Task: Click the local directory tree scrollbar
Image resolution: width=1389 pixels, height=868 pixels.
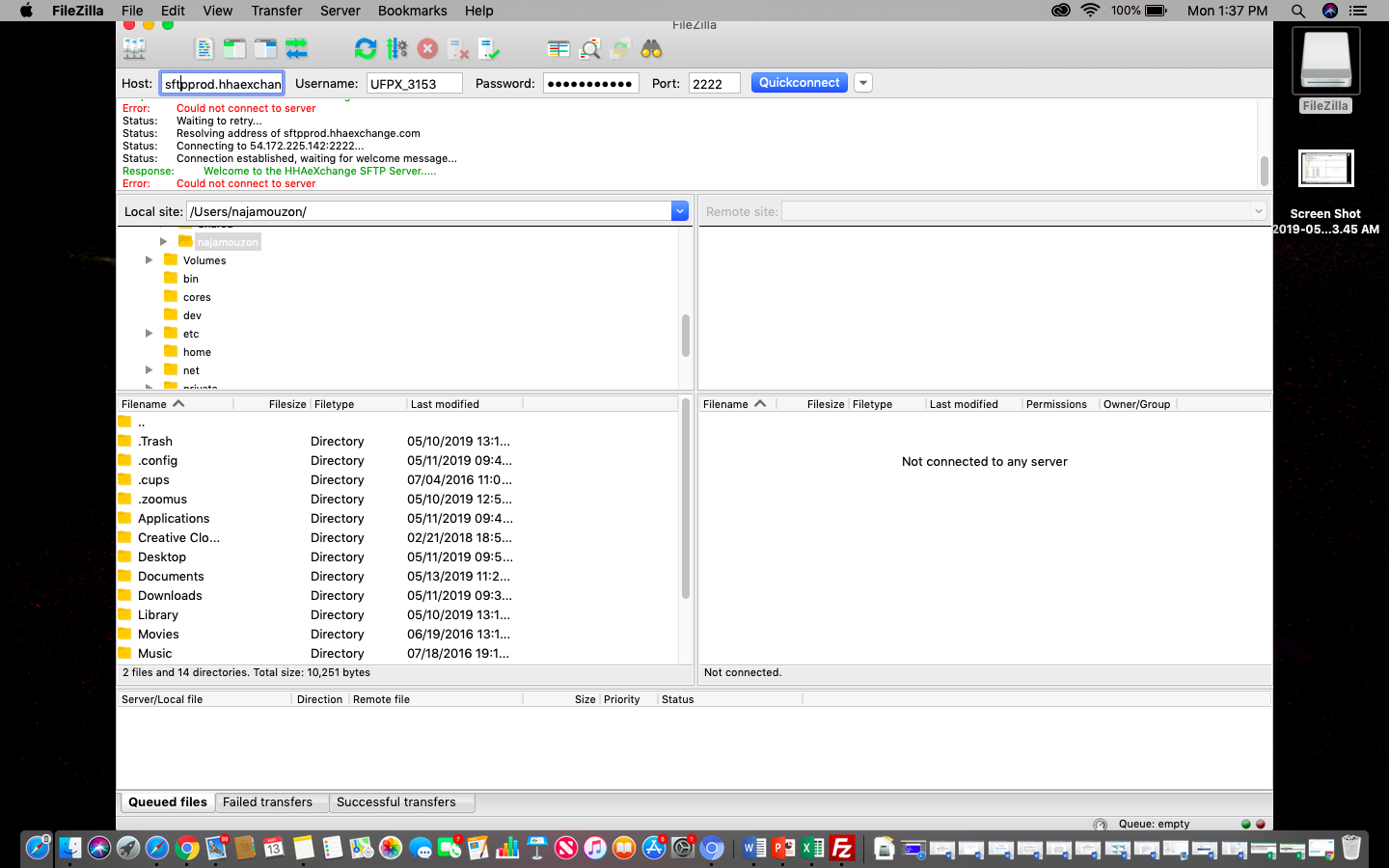Action: pos(686,336)
